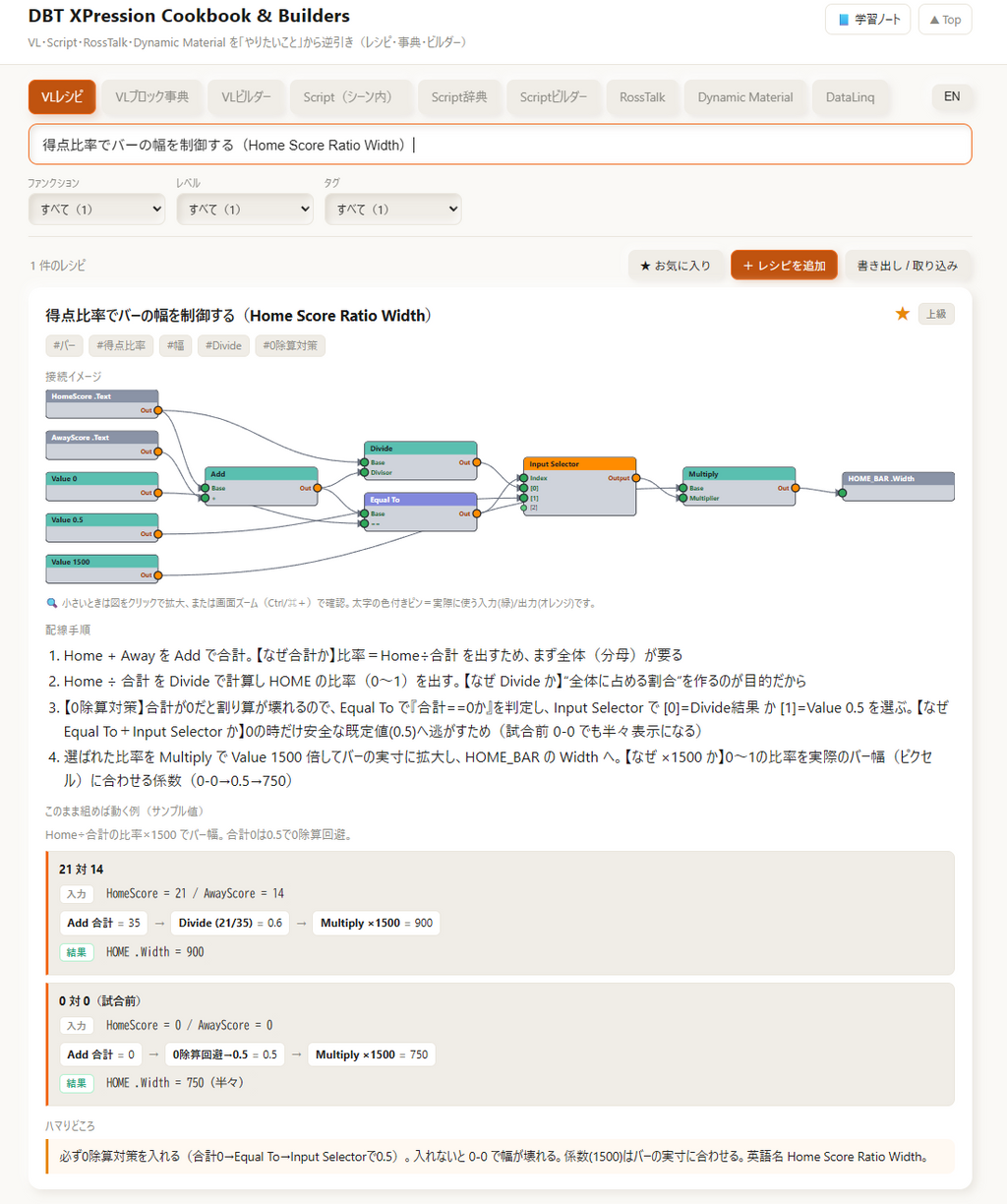
Task: Click the magnifier zoom hint icon under the diagram
Action: click(52, 603)
